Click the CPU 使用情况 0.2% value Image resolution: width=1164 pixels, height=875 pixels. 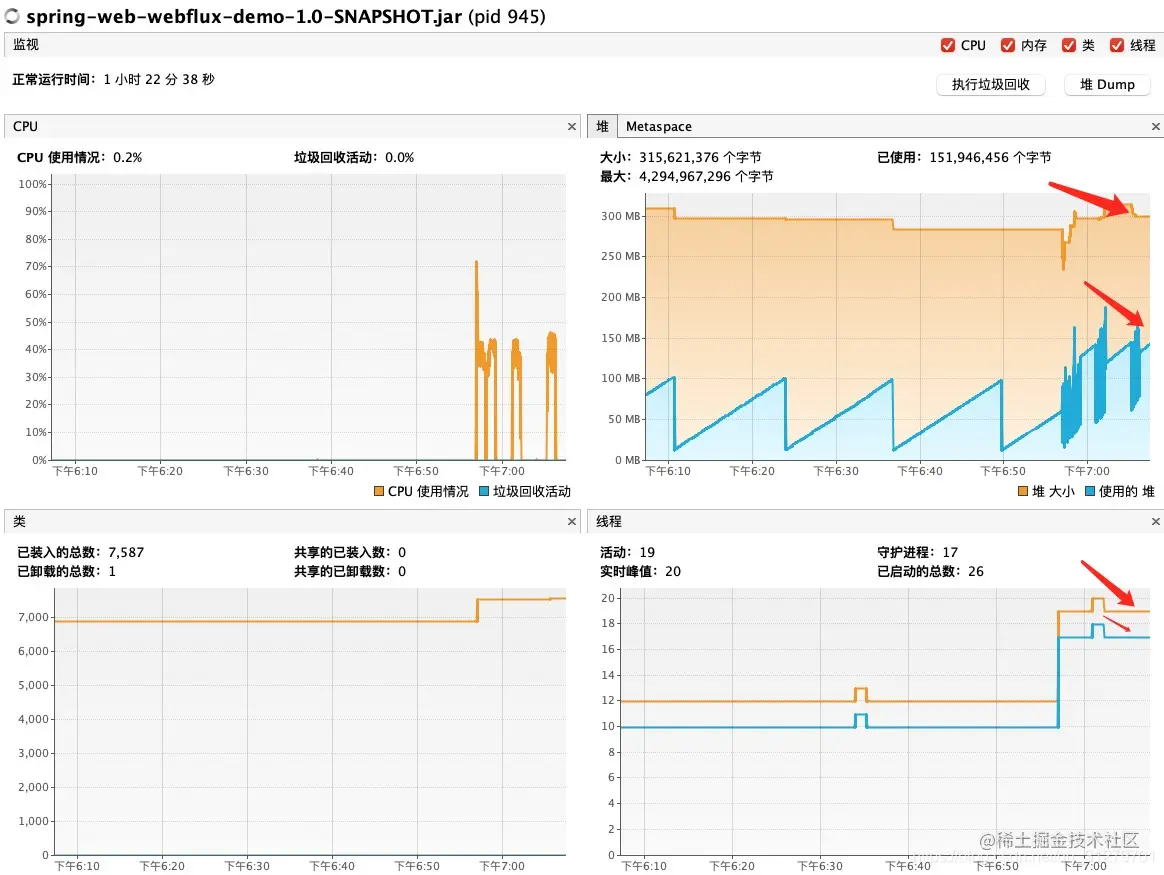tap(128, 157)
